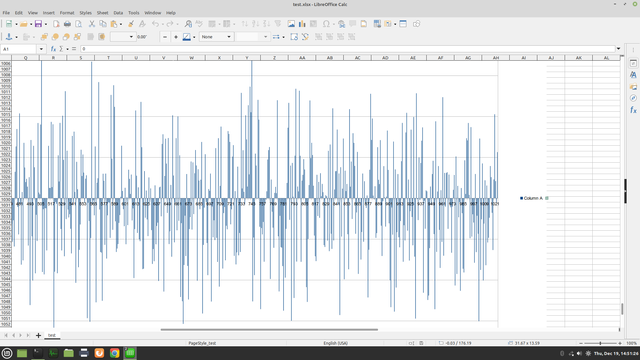Screen dimensions: 640x360
Task: Open the Data menu
Action: tap(118, 13)
